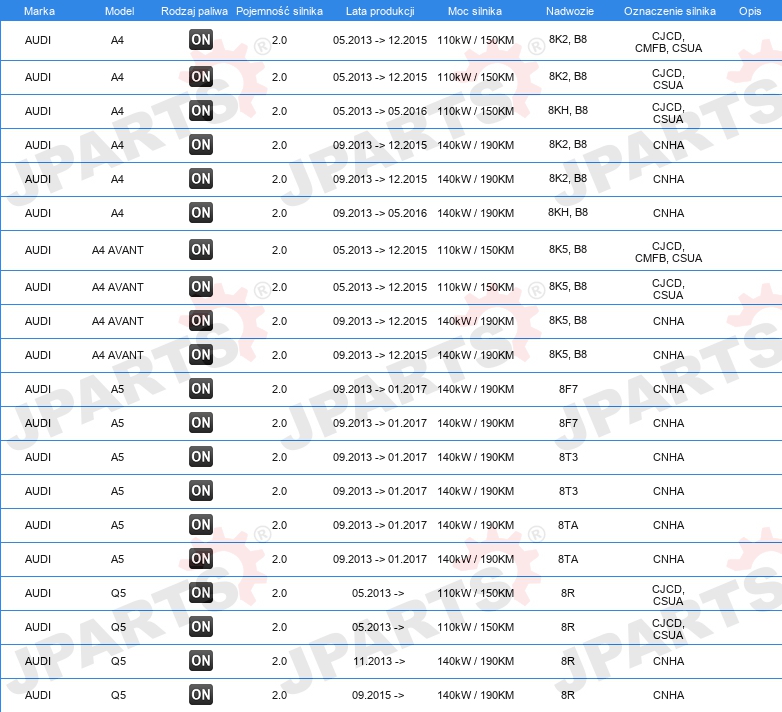The image size is (782, 712).
Task: Click '8R' body code in Q5 09.2015 row
Action: pyautogui.click(x=568, y=695)
